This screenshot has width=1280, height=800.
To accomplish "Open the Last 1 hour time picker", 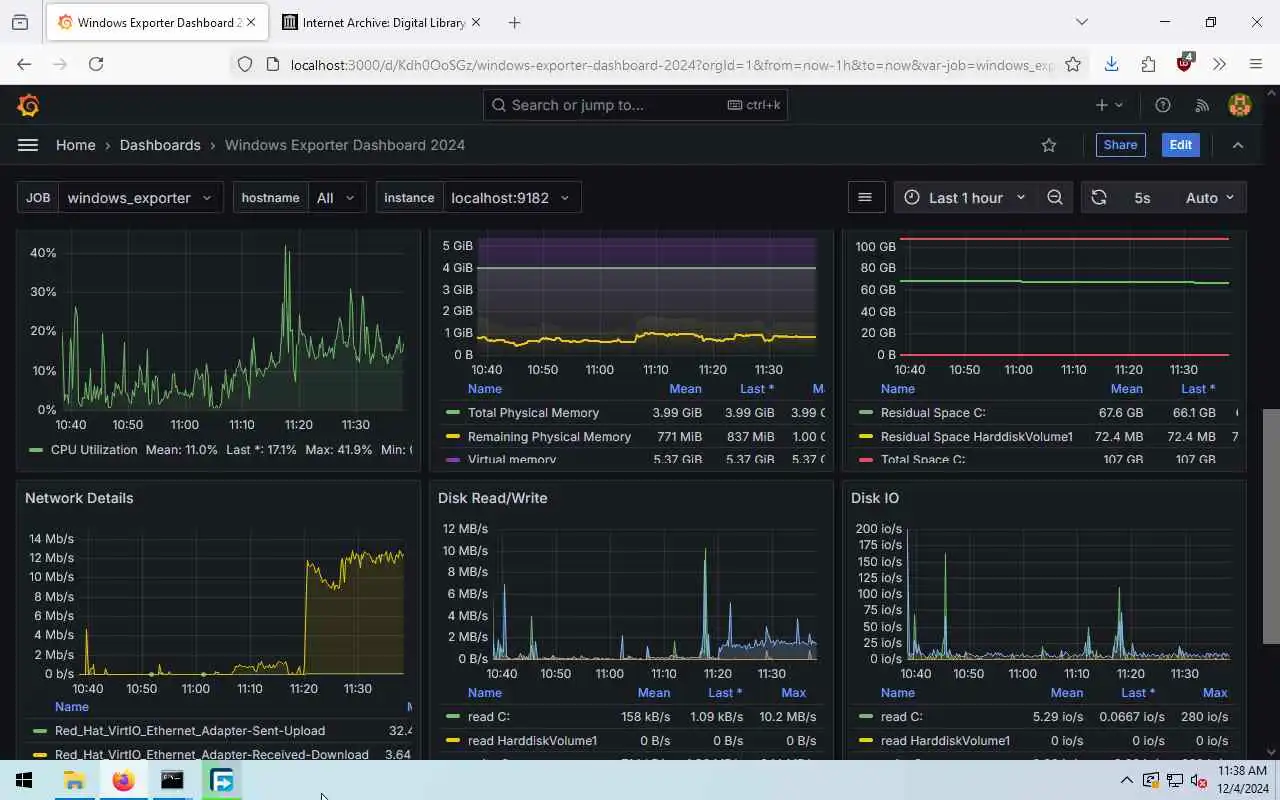I will tap(966, 198).
